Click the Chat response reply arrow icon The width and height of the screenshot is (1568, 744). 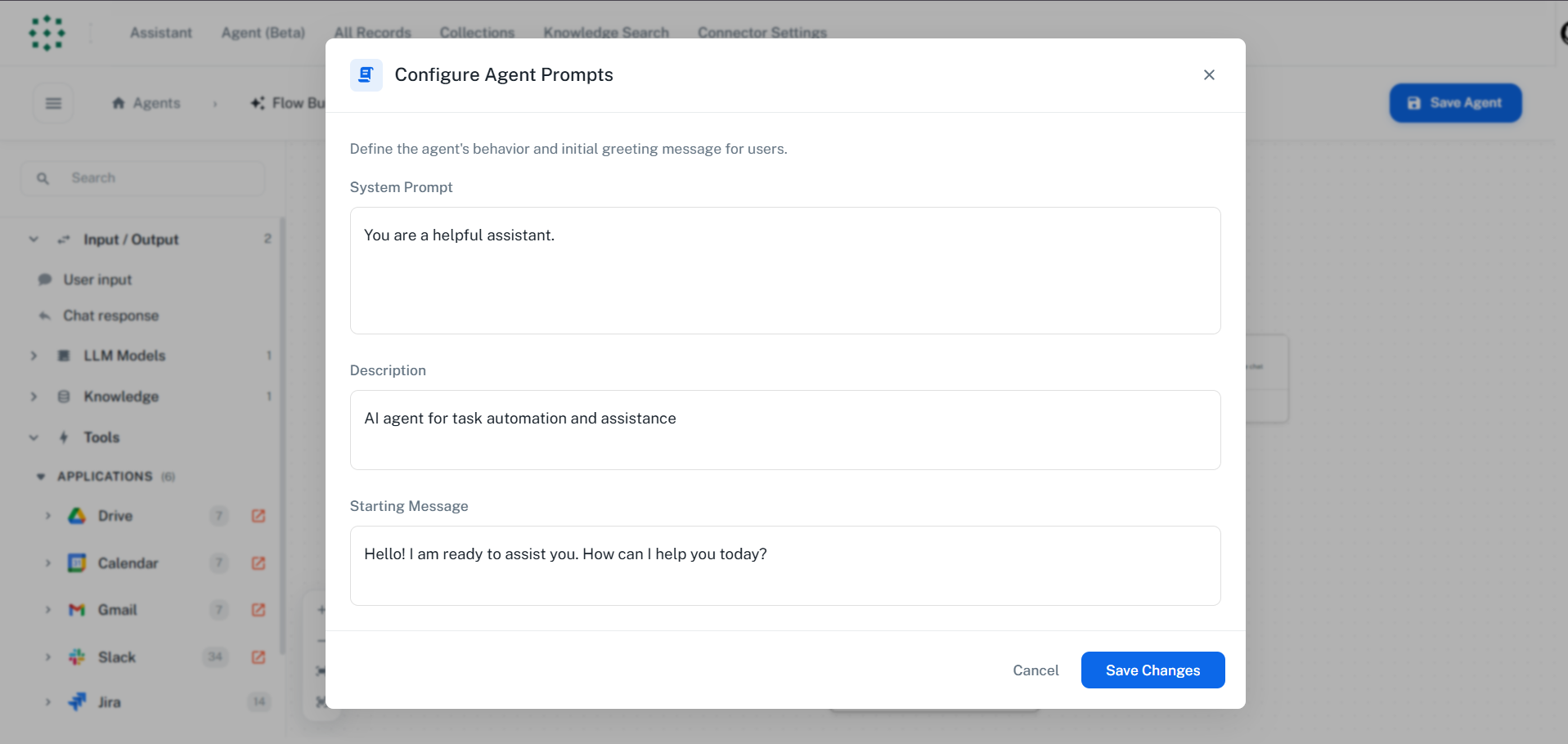45,316
